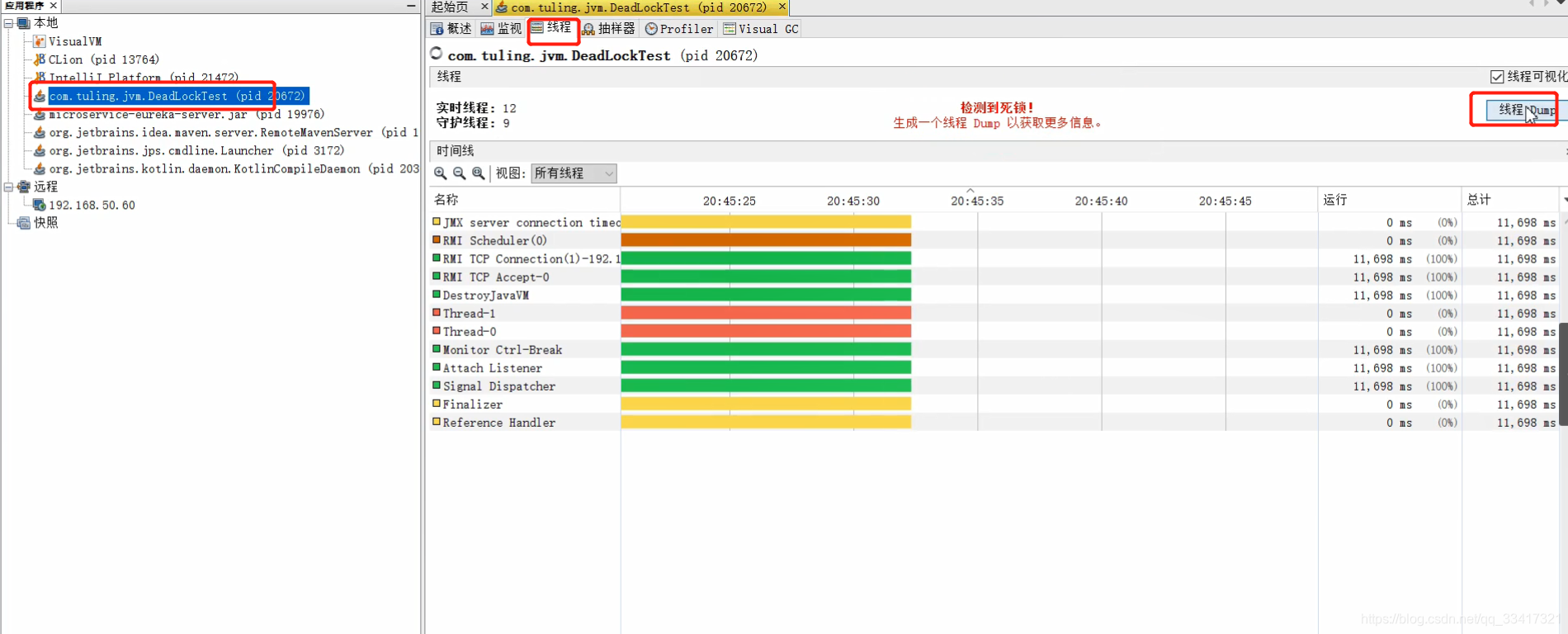Click the VisualVM application icon
The height and width of the screenshot is (634, 1568).
click(x=39, y=41)
